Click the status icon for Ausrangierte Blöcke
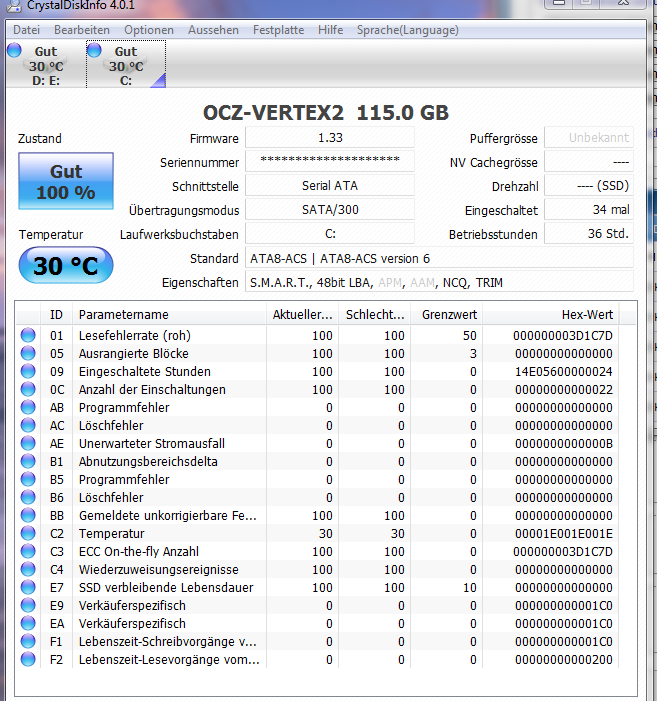 [28, 353]
